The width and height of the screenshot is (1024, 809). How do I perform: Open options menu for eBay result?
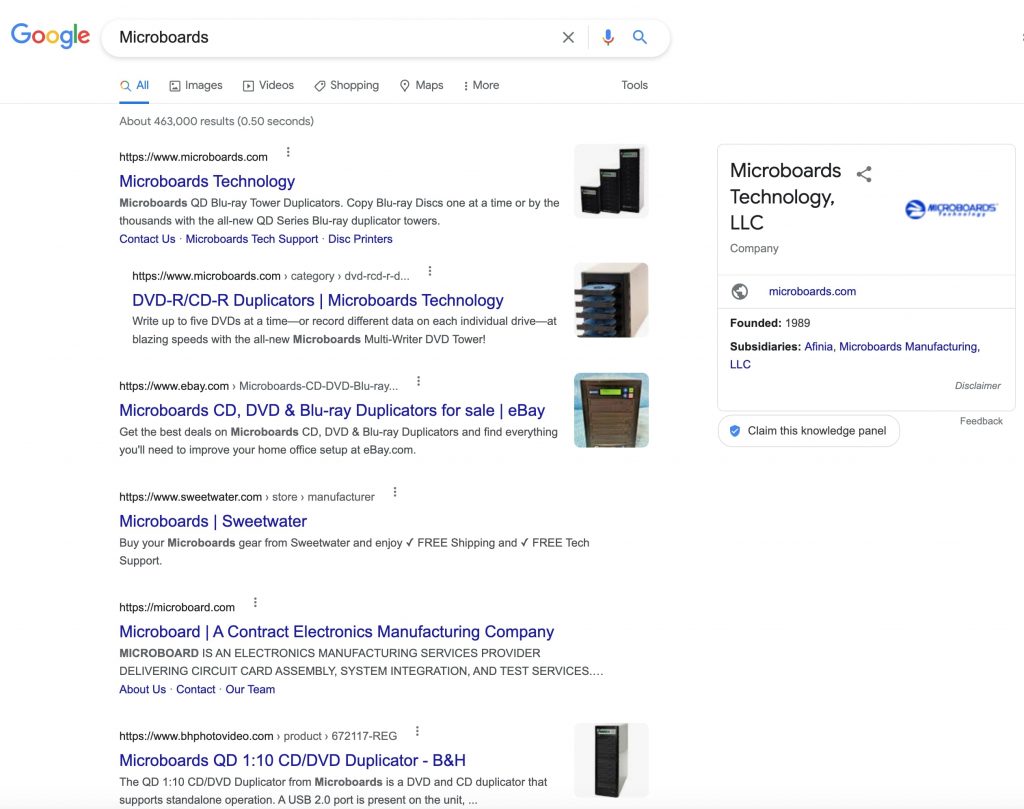(x=418, y=381)
